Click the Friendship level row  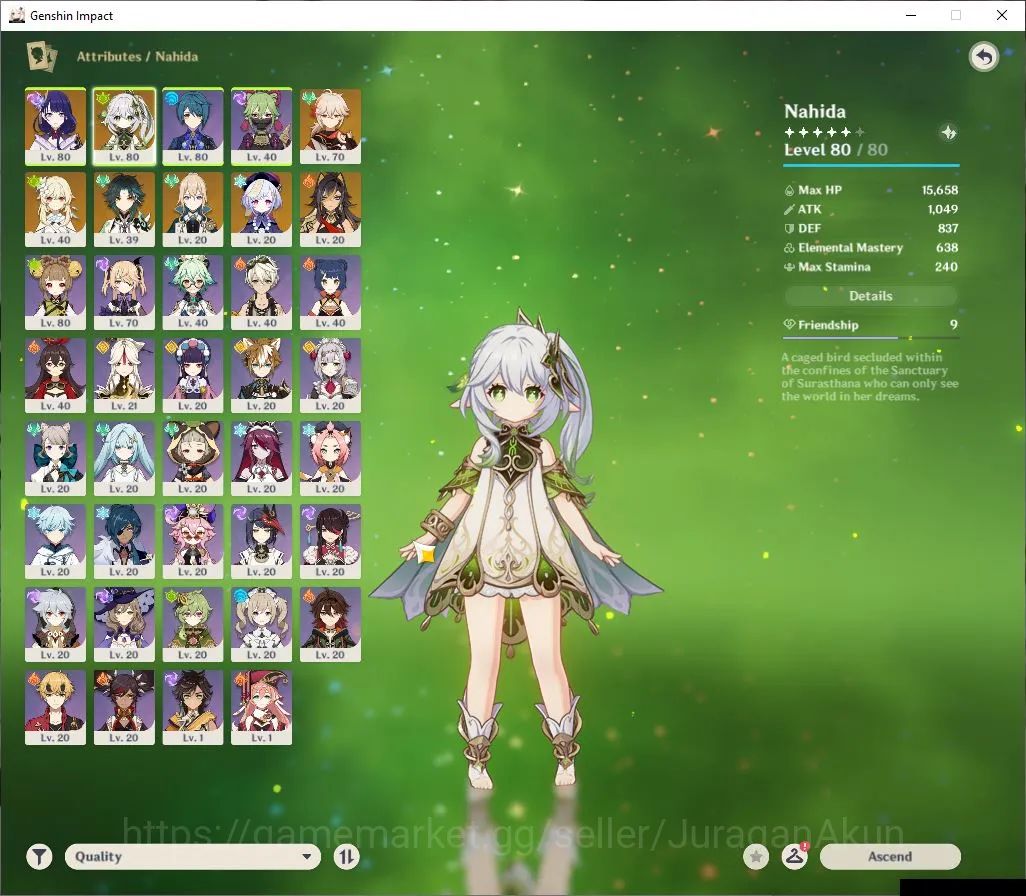(x=870, y=325)
